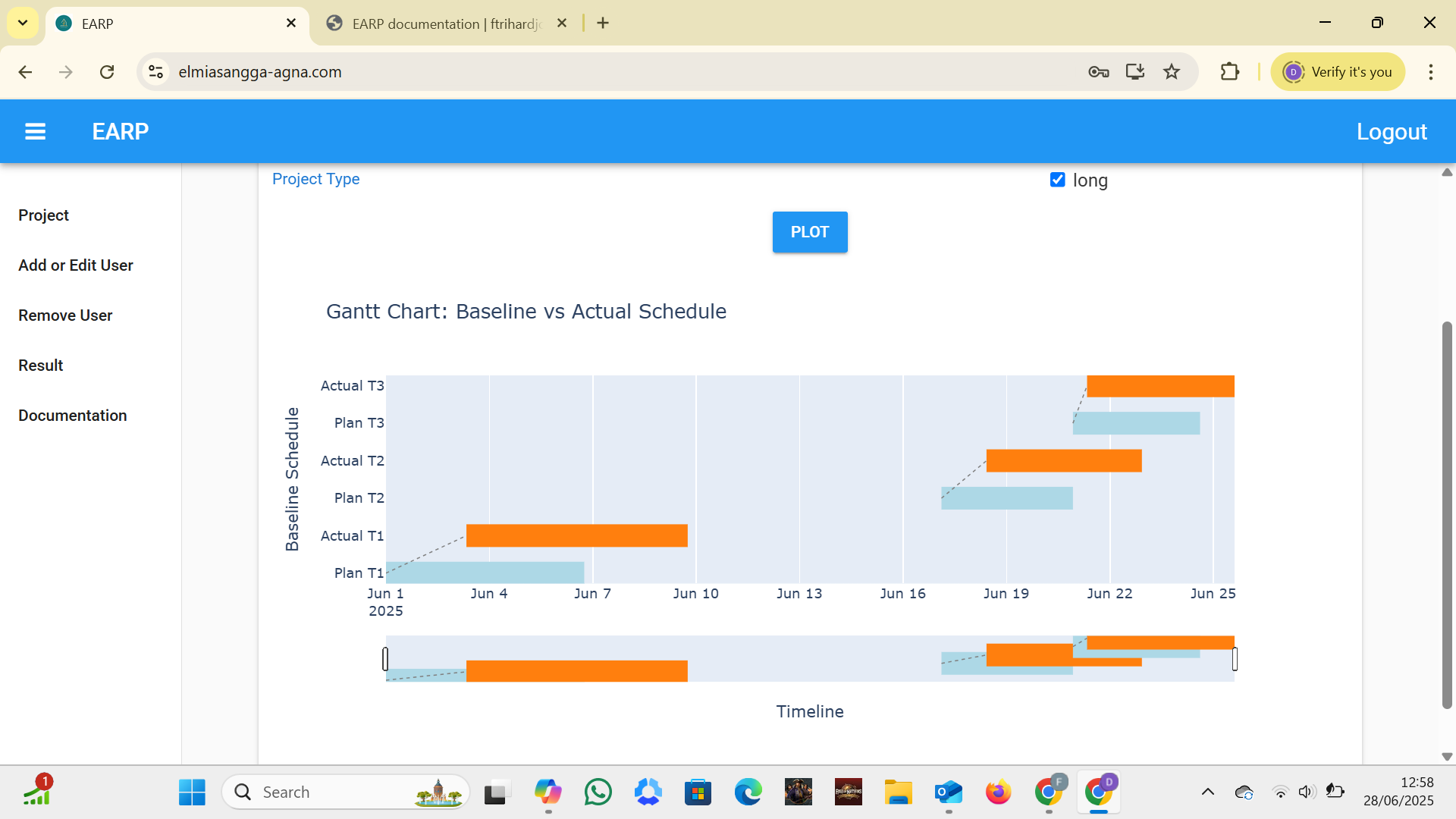Viewport: 1456px width, 819px height.
Task: Reload the current page
Action: coord(107,72)
